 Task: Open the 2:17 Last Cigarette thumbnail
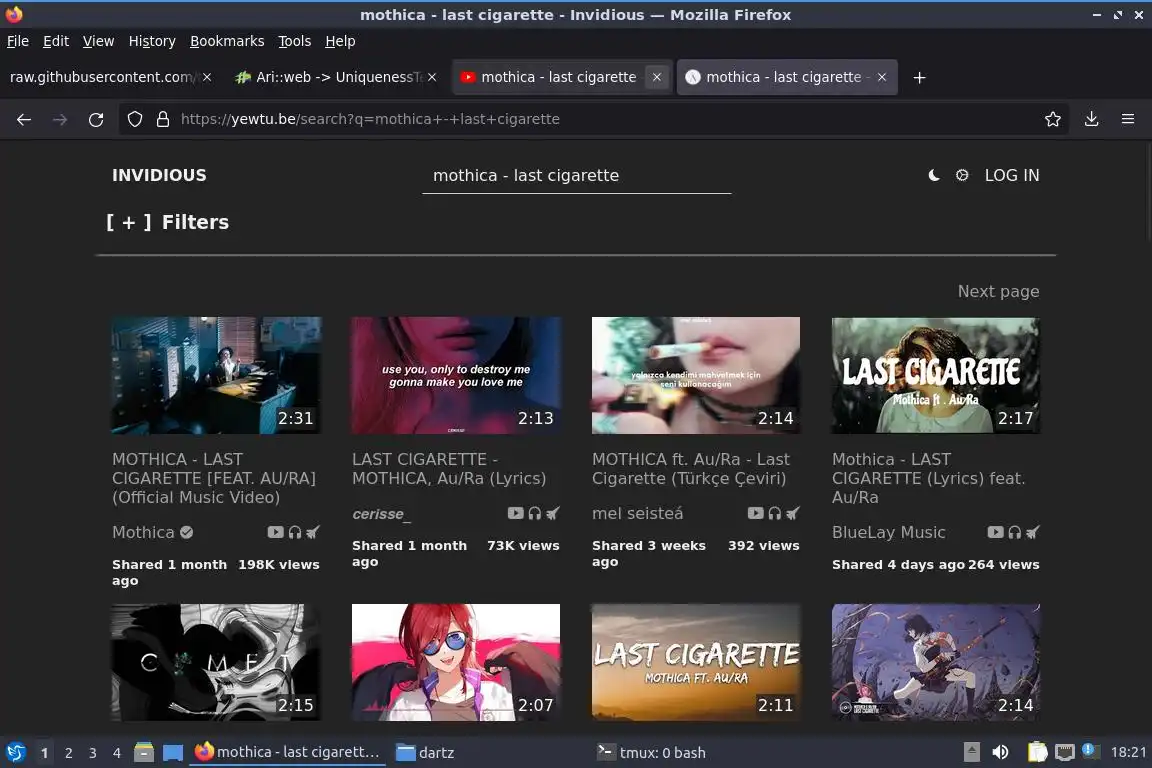pyautogui.click(x=936, y=375)
